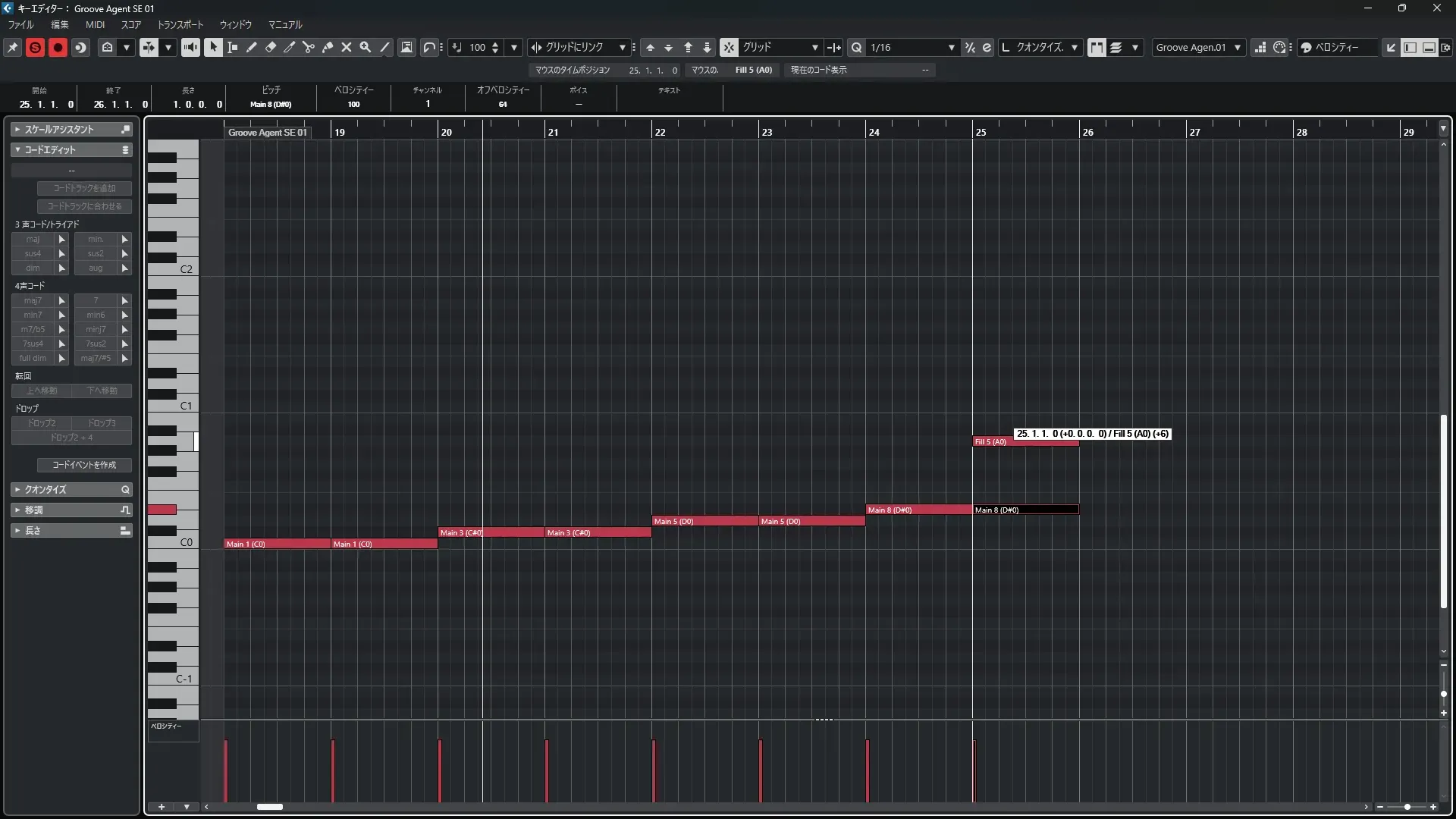Image resolution: width=1456 pixels, height=819 pixels.
Task: Select the Split scissors tool
Action: [x=308, y=47]
